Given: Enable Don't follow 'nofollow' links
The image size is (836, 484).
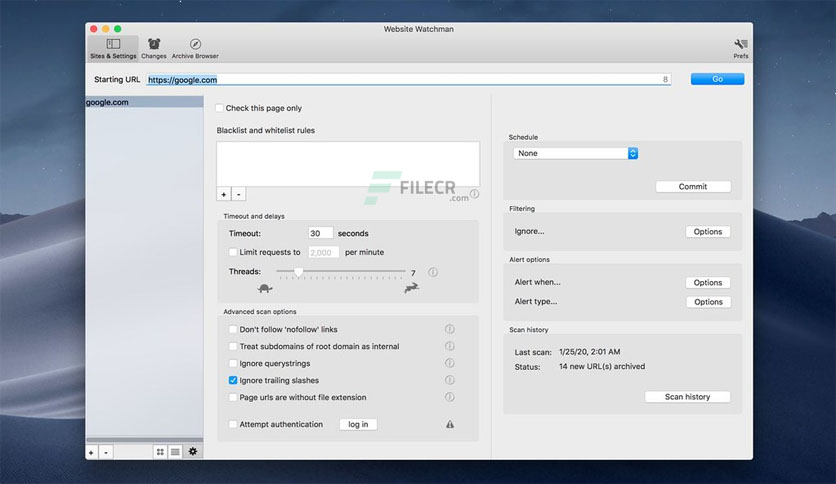Looking at the screenshot, I should pos(233,329).
